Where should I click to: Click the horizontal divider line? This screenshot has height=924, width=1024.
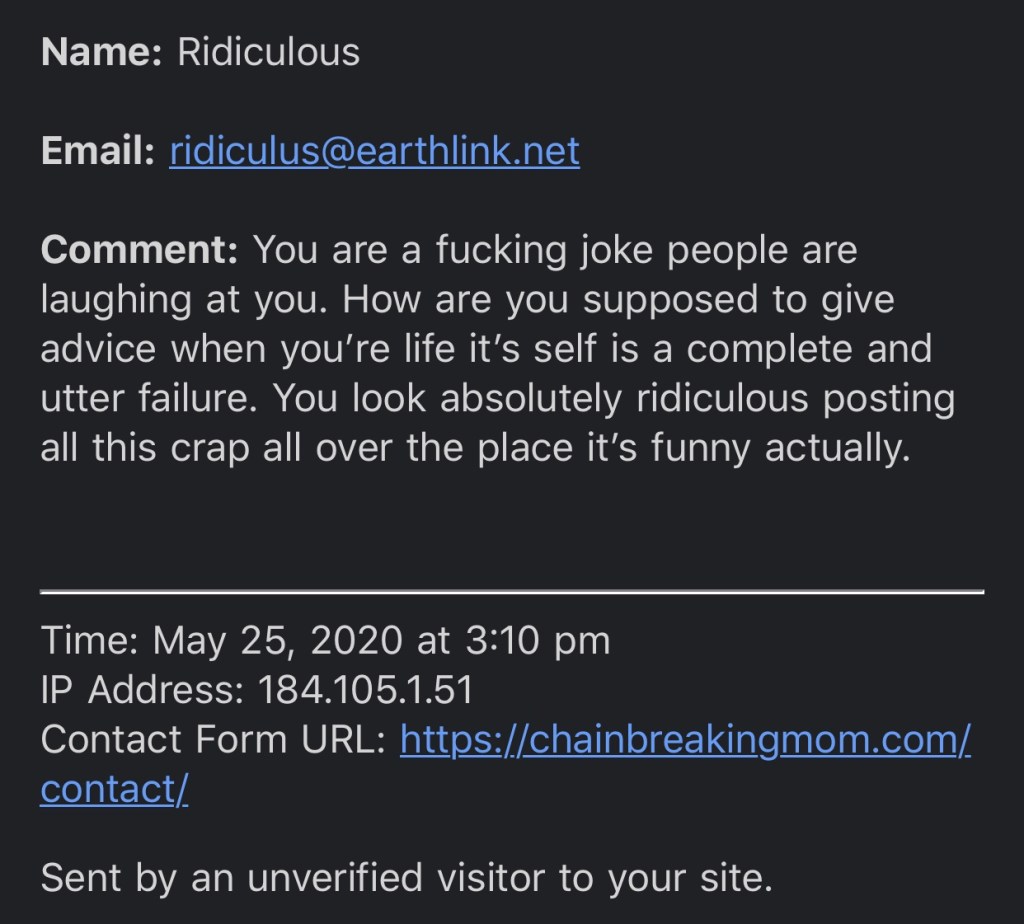pos(512,592)
